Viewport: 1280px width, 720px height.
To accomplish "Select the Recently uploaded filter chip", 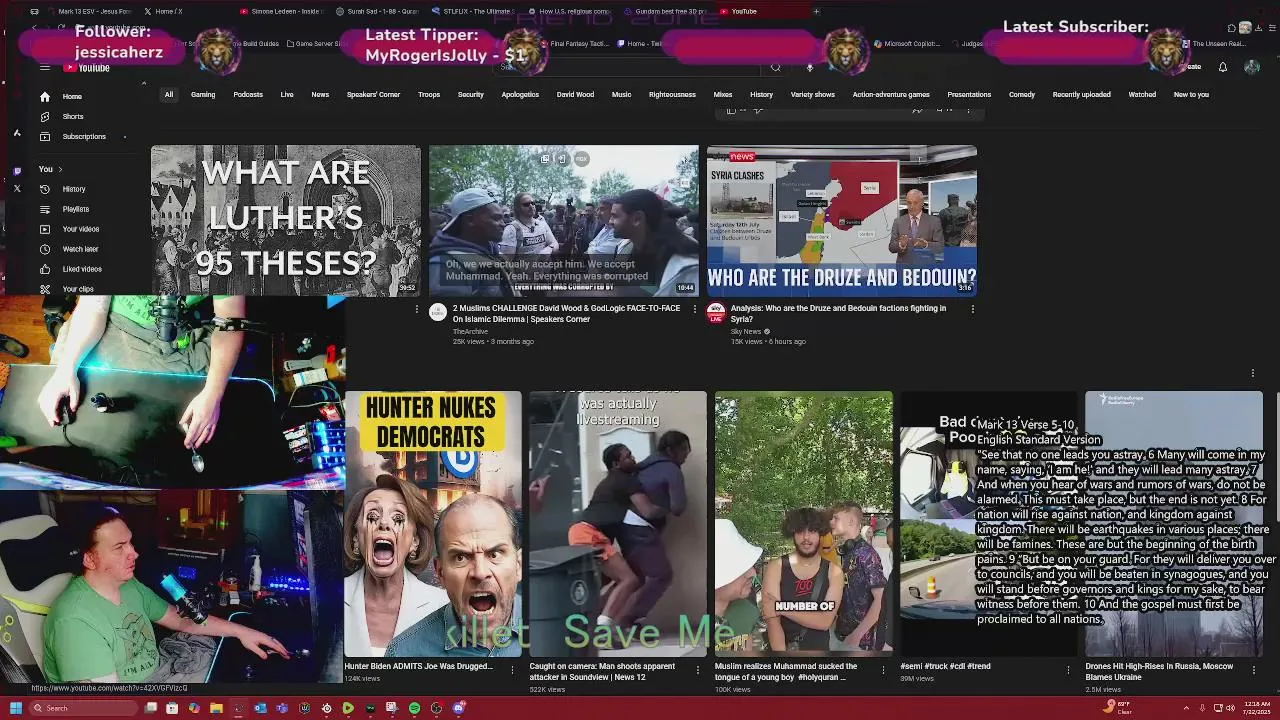I will coord(1081,95).
